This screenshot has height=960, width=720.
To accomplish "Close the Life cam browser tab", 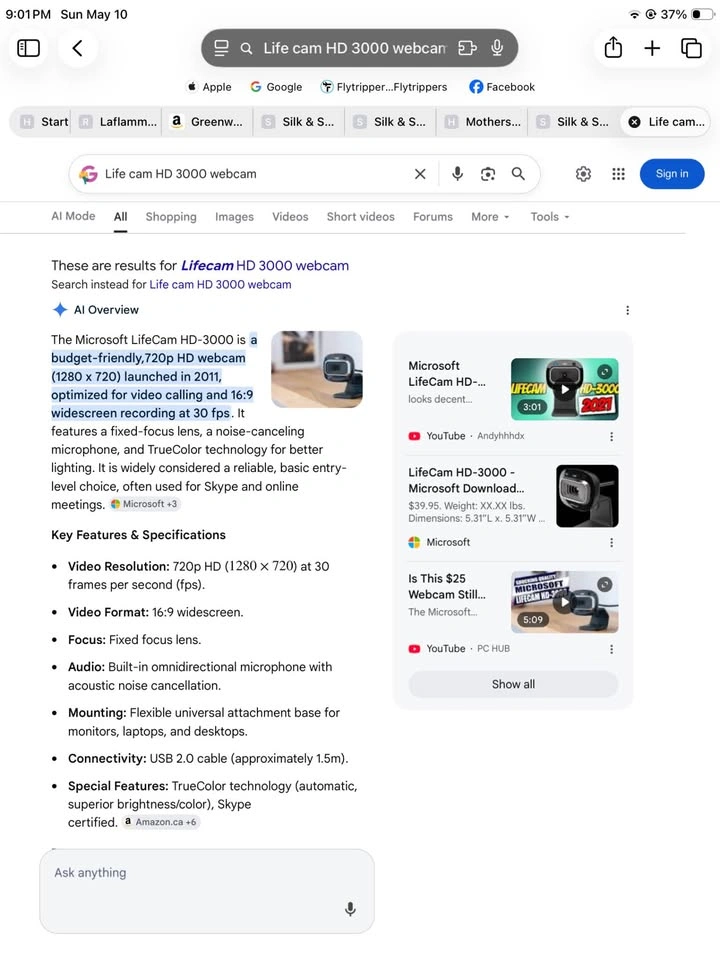I will coord(635,122).
